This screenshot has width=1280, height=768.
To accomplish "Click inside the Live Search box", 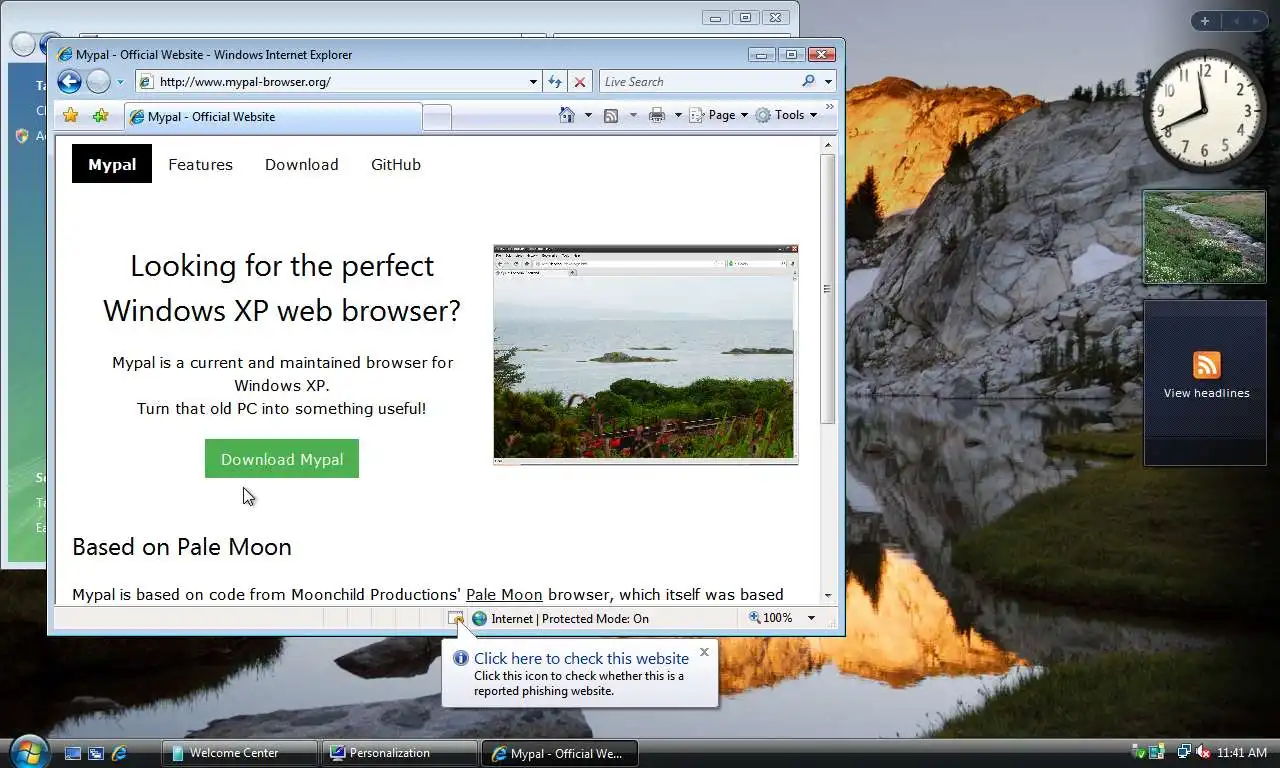I will [x=698, y=82].
